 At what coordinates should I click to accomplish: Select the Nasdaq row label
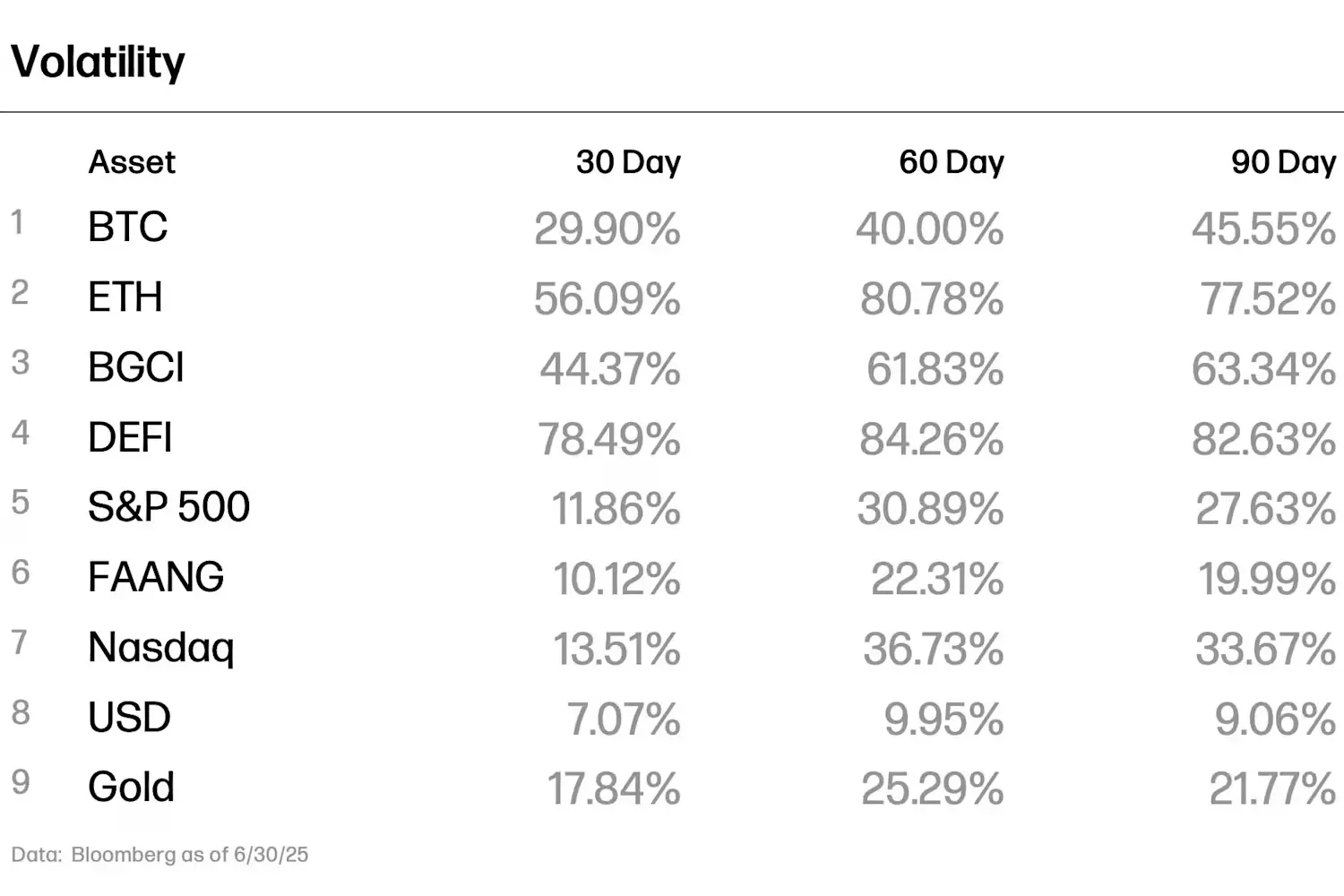(161, 647)
